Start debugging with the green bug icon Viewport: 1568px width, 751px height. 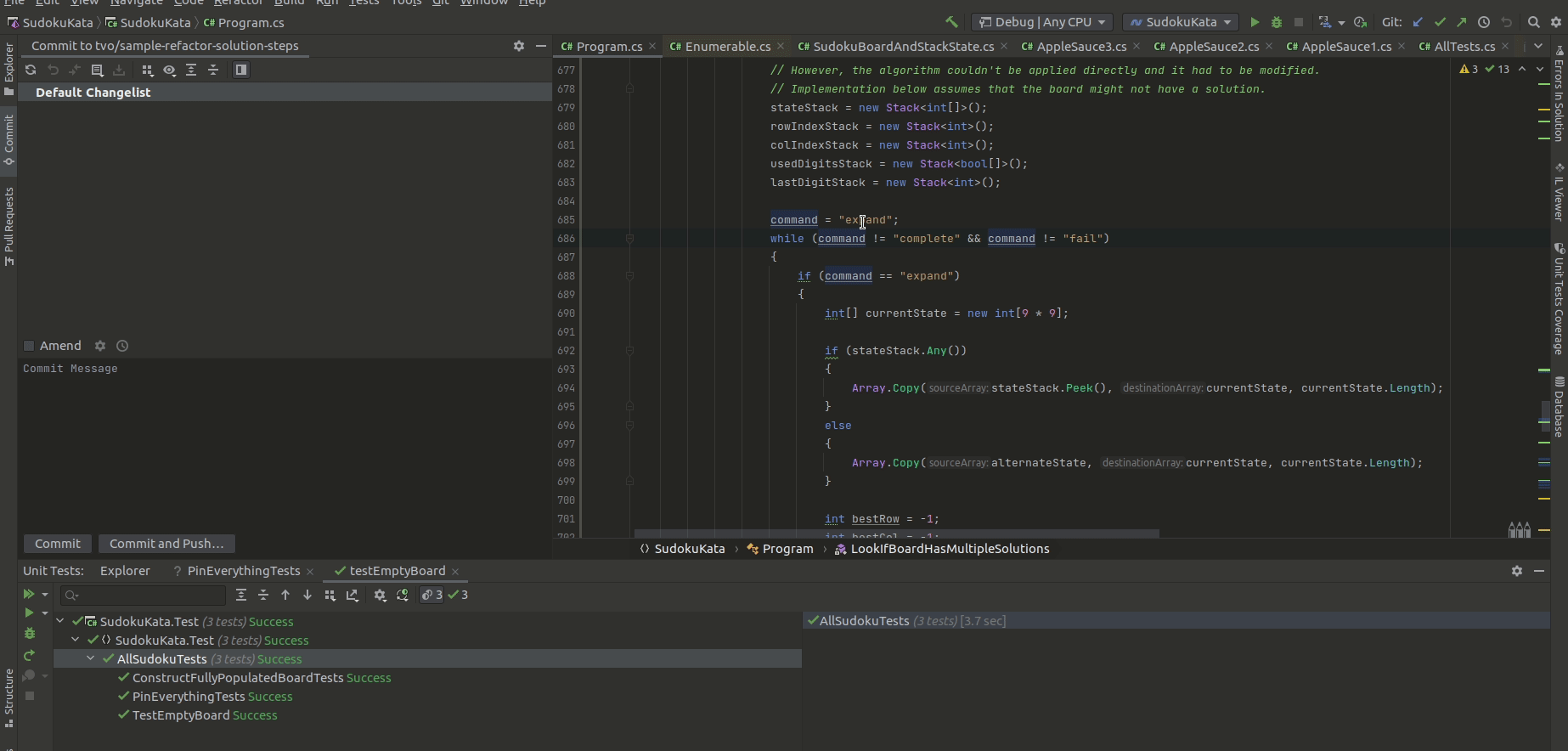point(1276,22)
